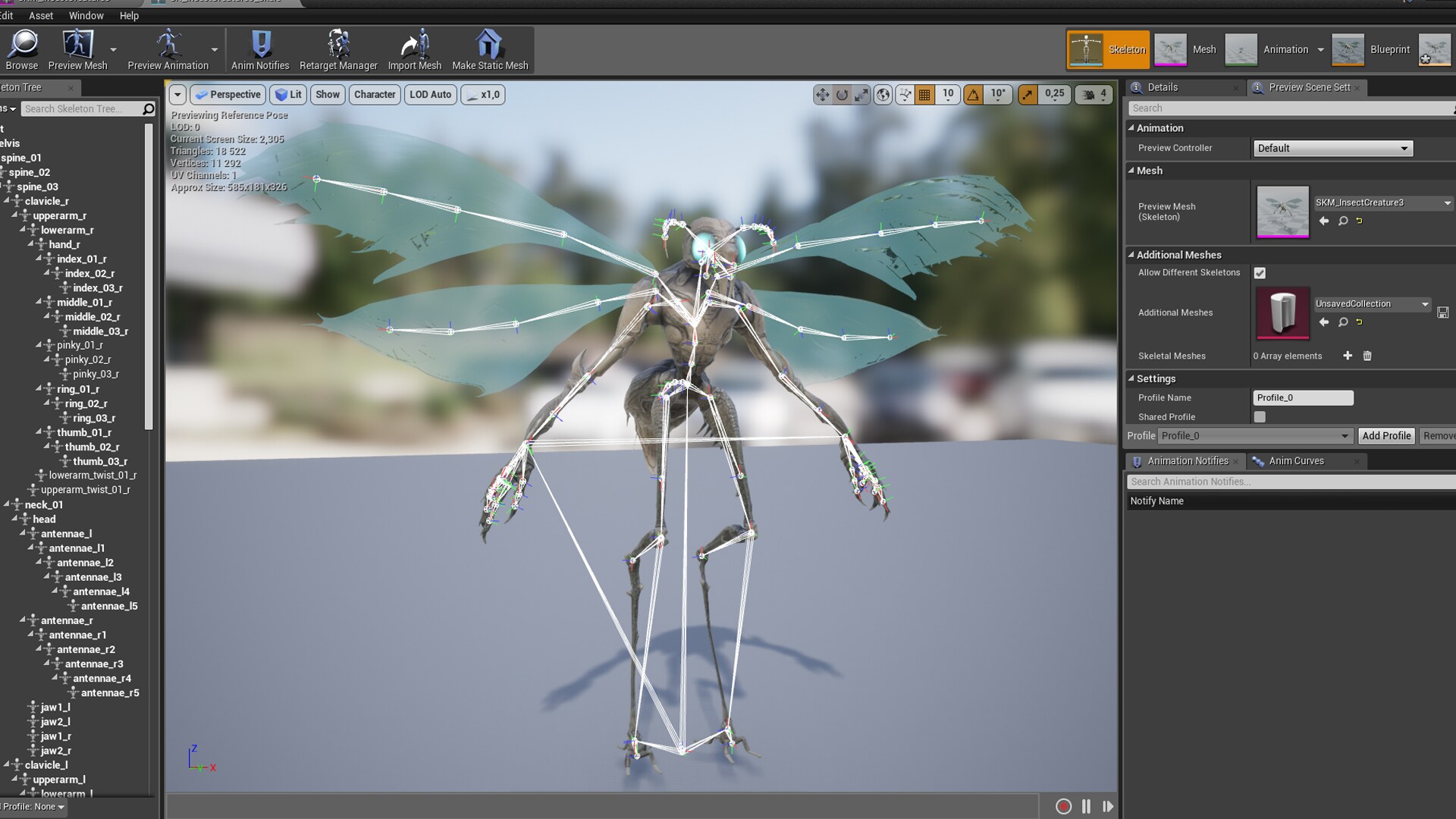Add a skeletal mesh array element

(1348, 356)
